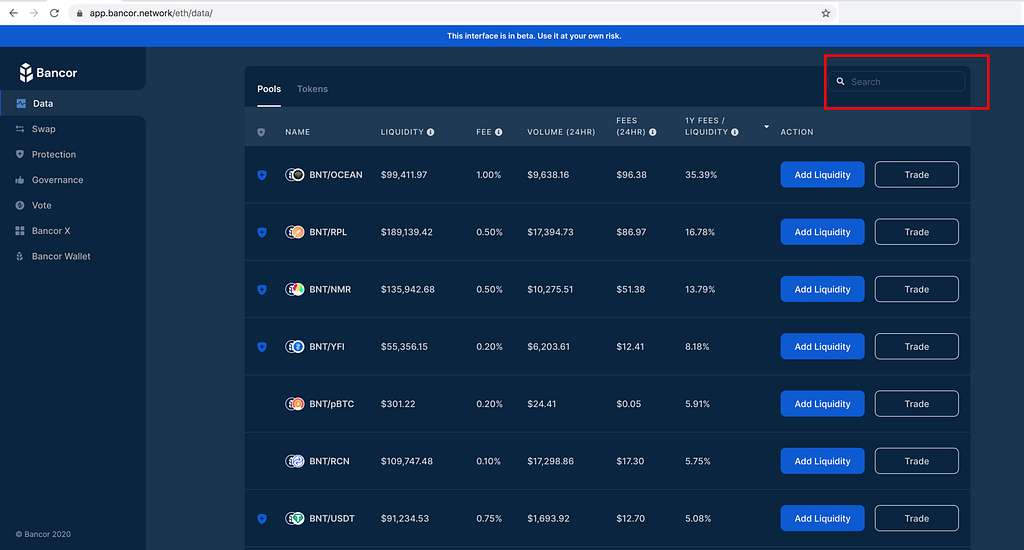
Task: Click the site padlock icon
Action: 80,13
